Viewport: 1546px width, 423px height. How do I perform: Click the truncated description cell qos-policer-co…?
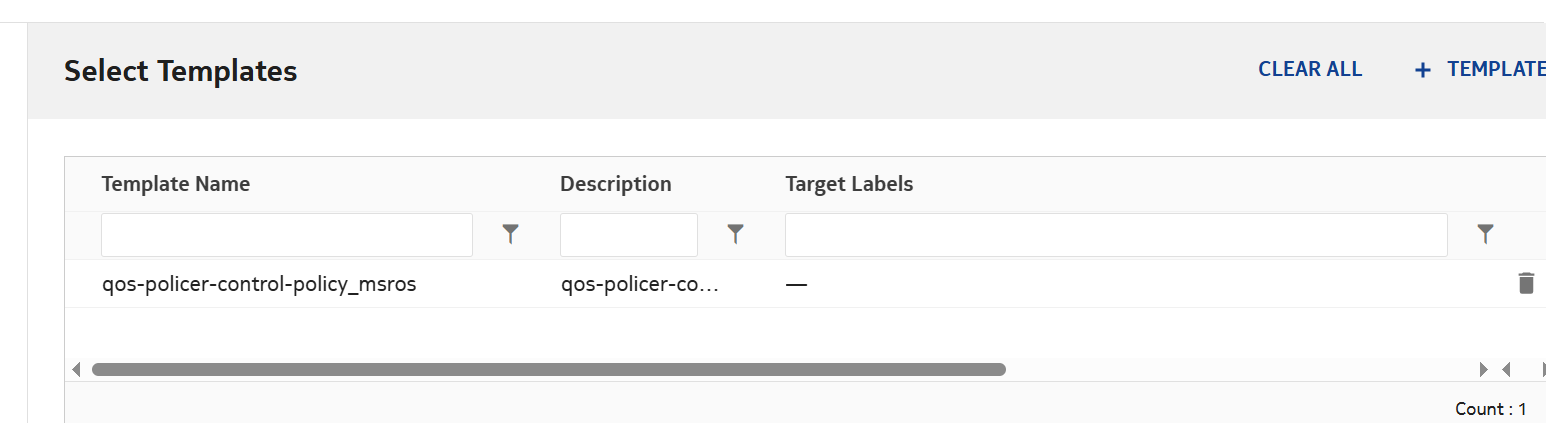pyautogui.click(x=639, y=284)
